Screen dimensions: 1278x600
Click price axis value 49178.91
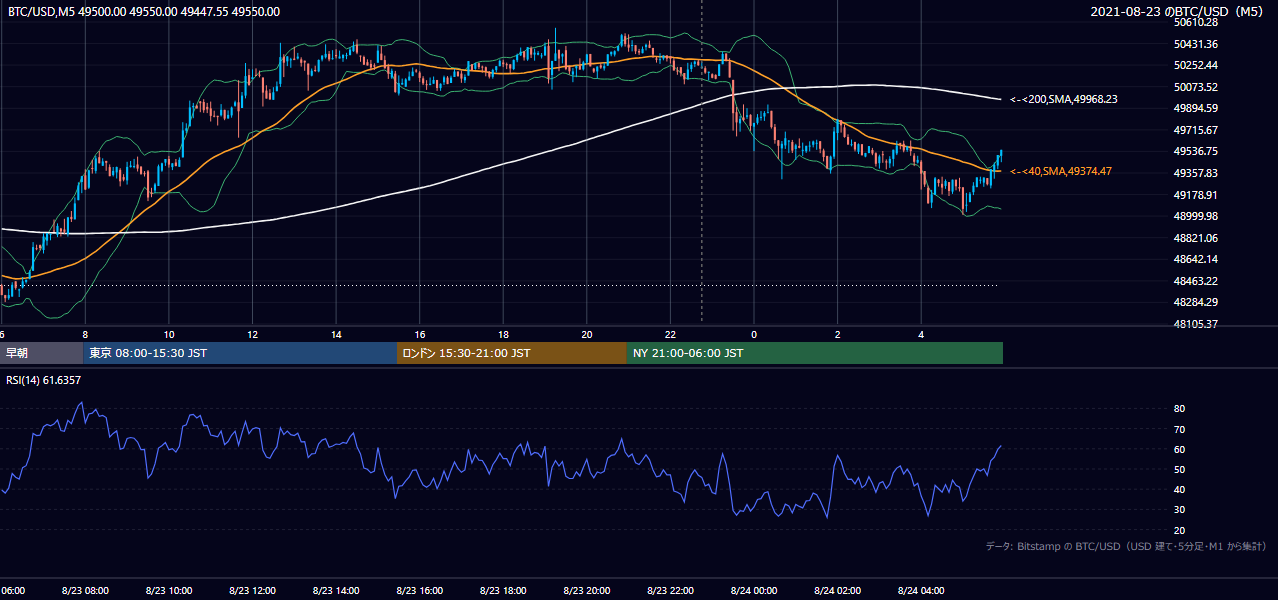pyautogui.click(x=1196, y=195)
